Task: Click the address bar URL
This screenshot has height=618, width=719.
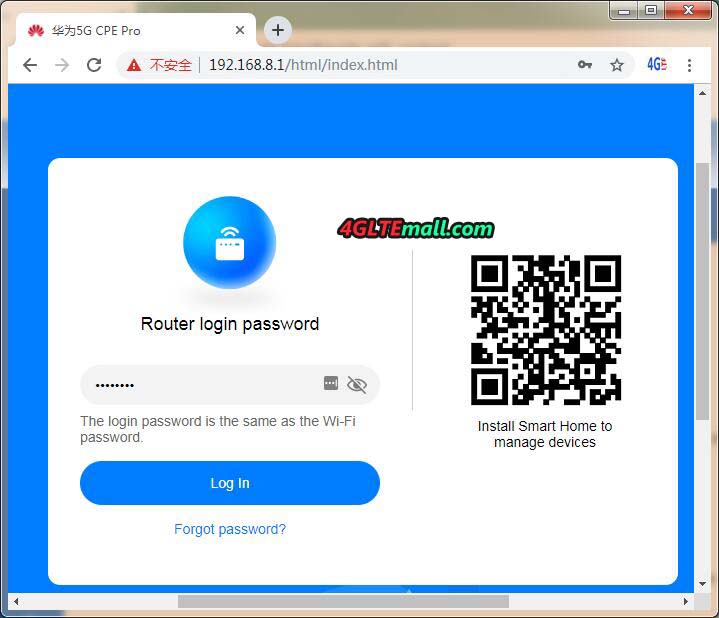Action: point(302,65)
